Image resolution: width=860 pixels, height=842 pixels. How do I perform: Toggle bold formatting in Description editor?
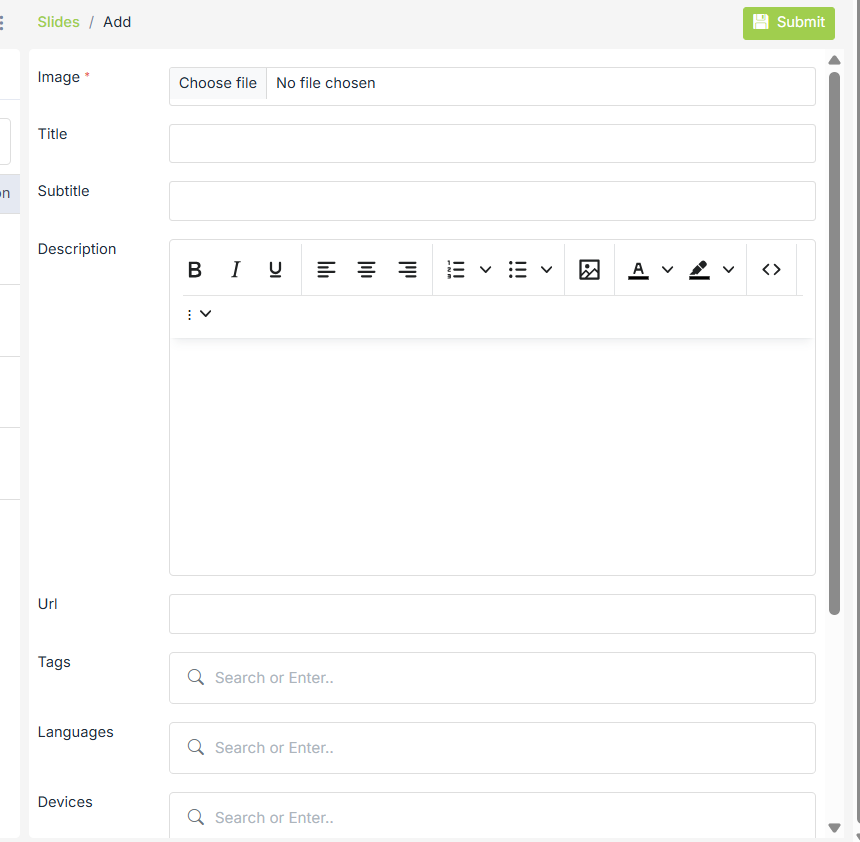(x=195, y=269)
